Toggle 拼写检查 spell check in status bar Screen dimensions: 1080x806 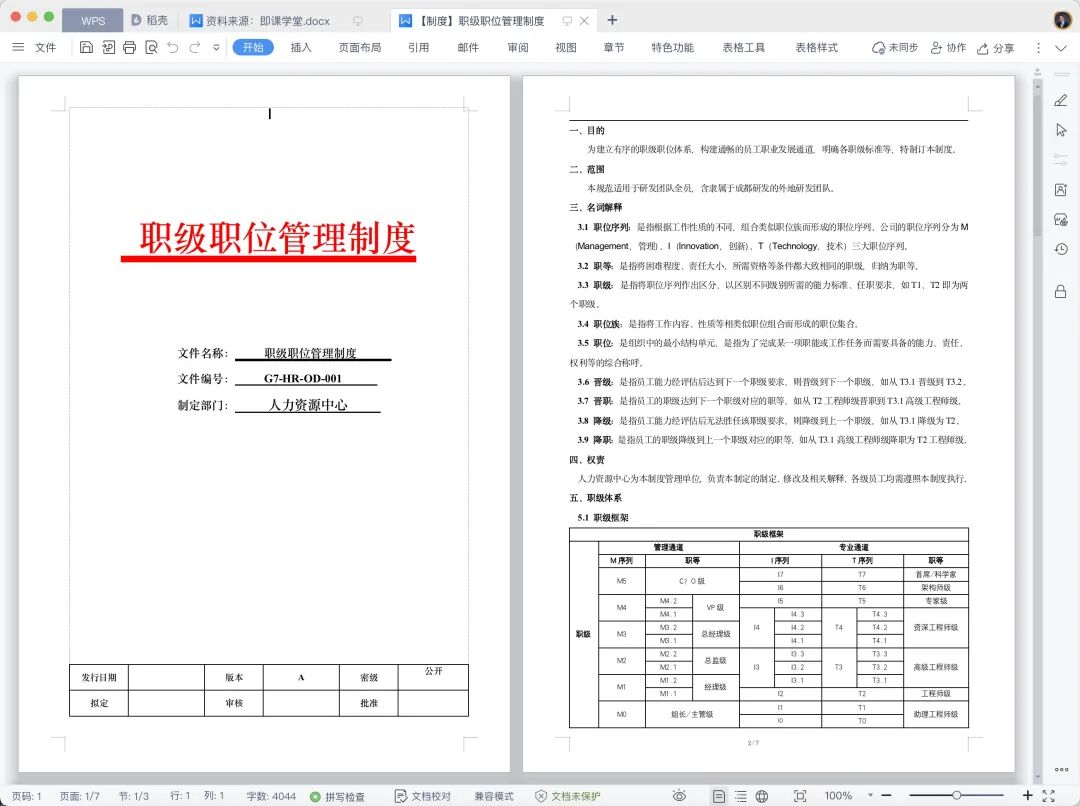pyautogui.click(x=338, y=796)
